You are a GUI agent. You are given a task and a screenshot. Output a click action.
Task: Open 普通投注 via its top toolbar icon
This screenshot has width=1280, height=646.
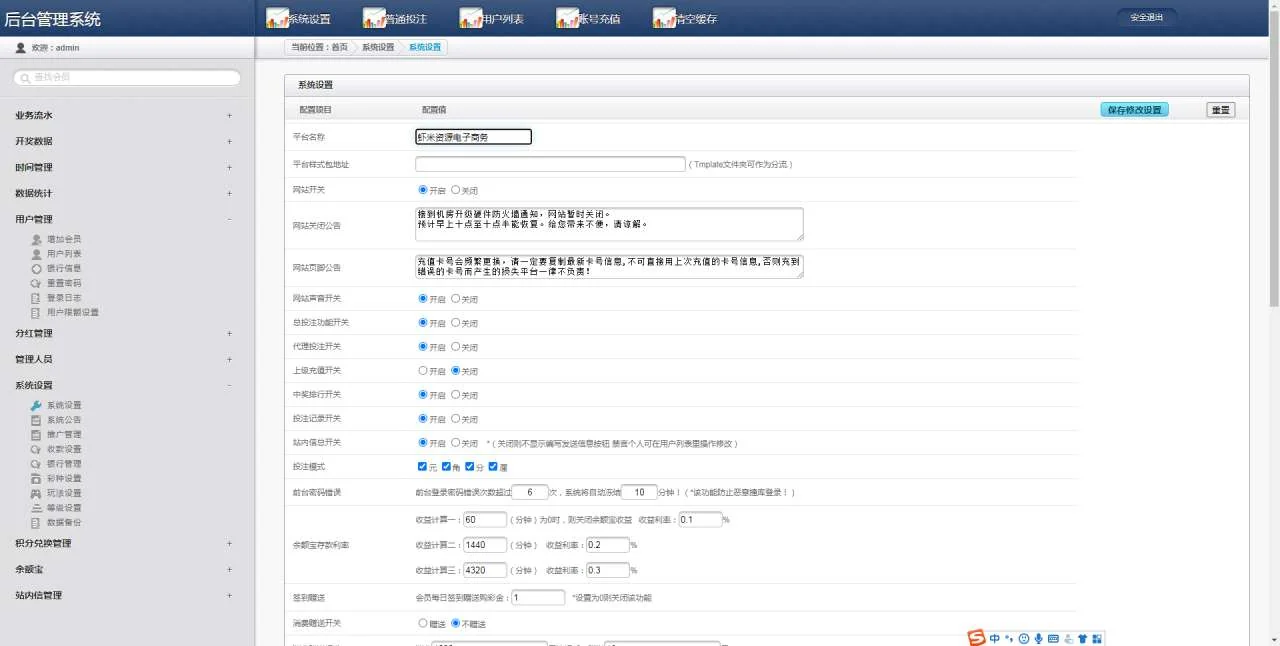tap(374, 18)
